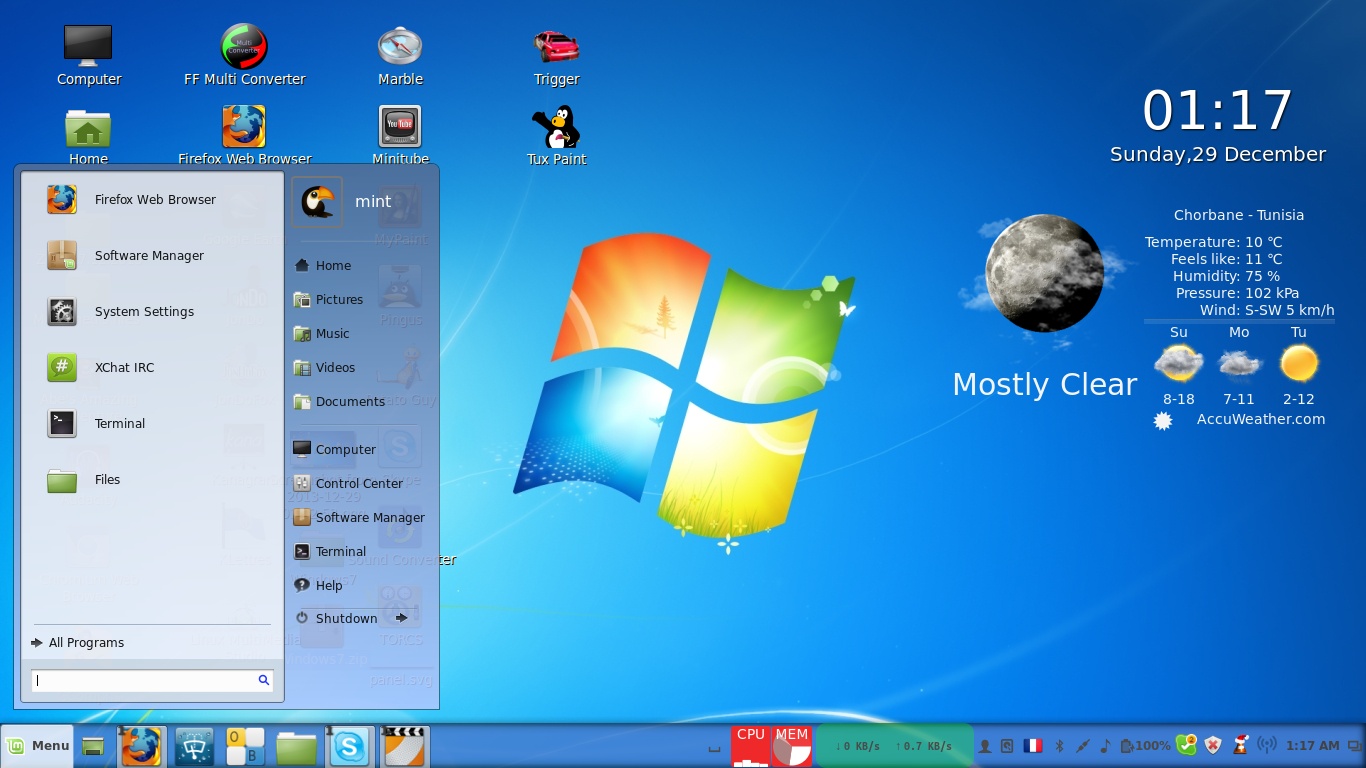Toggle the Mint Menu button
Screen dimensions: 1366x768
(38, 746)
